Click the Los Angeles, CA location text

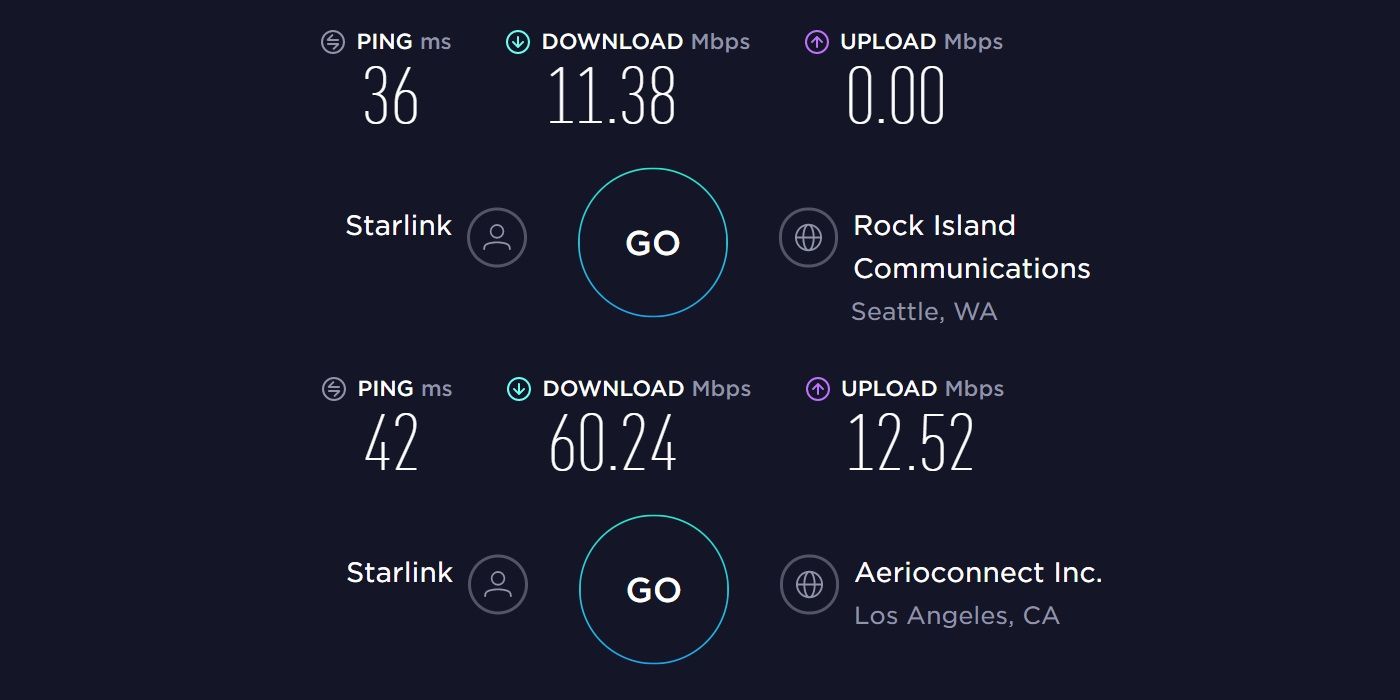click(957, 615)
